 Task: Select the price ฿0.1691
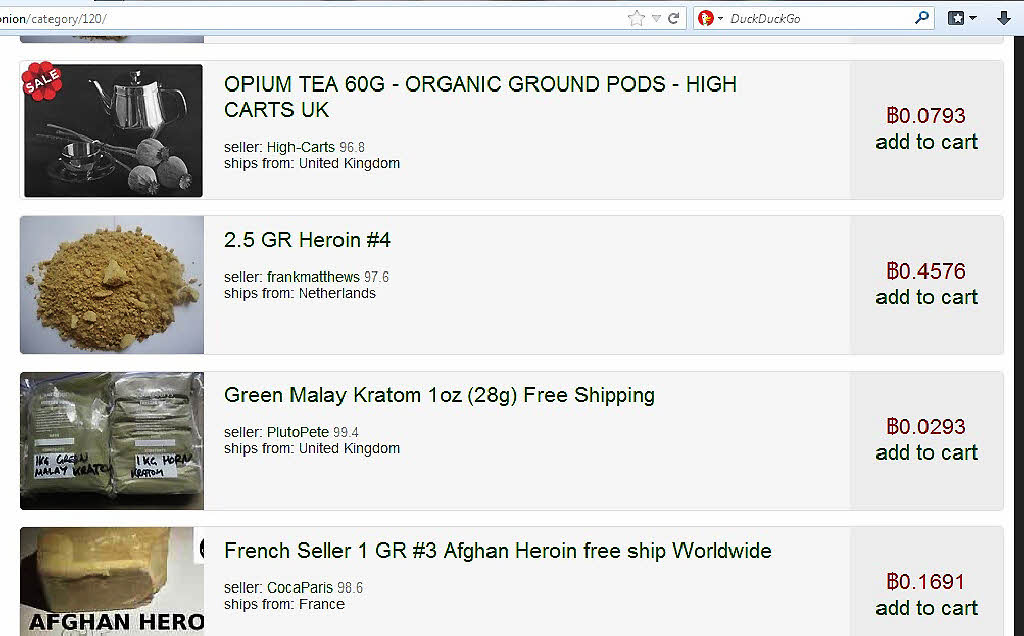click(926, 581)
